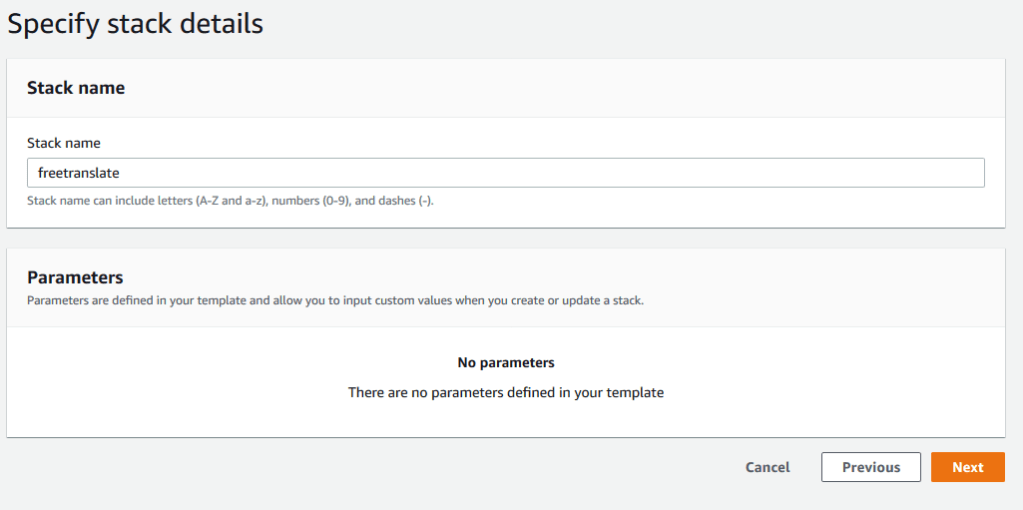This screenshot has width=1023, height=510.
Task: Click the empty right side of Stack name field
Action: [800, 173]
